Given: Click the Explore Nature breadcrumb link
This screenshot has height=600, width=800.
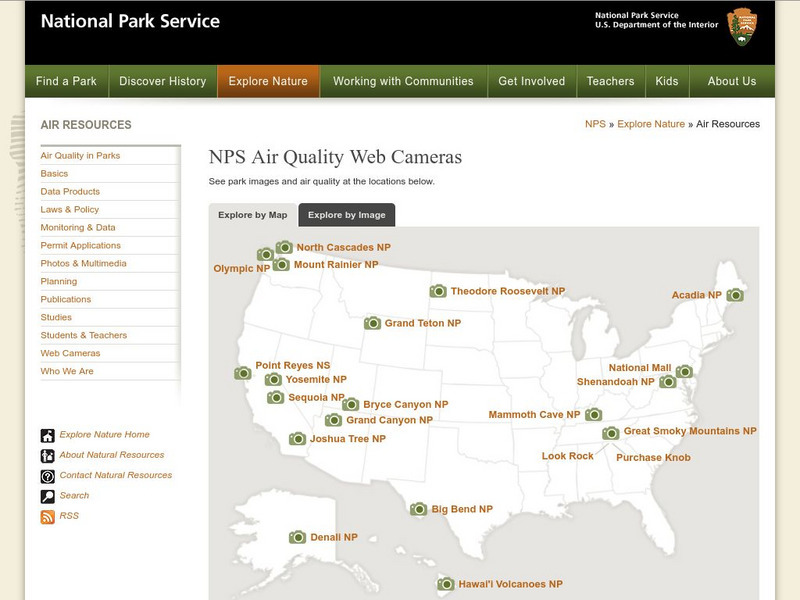Looking at the screenshot, I should click(x=651, y=124).
